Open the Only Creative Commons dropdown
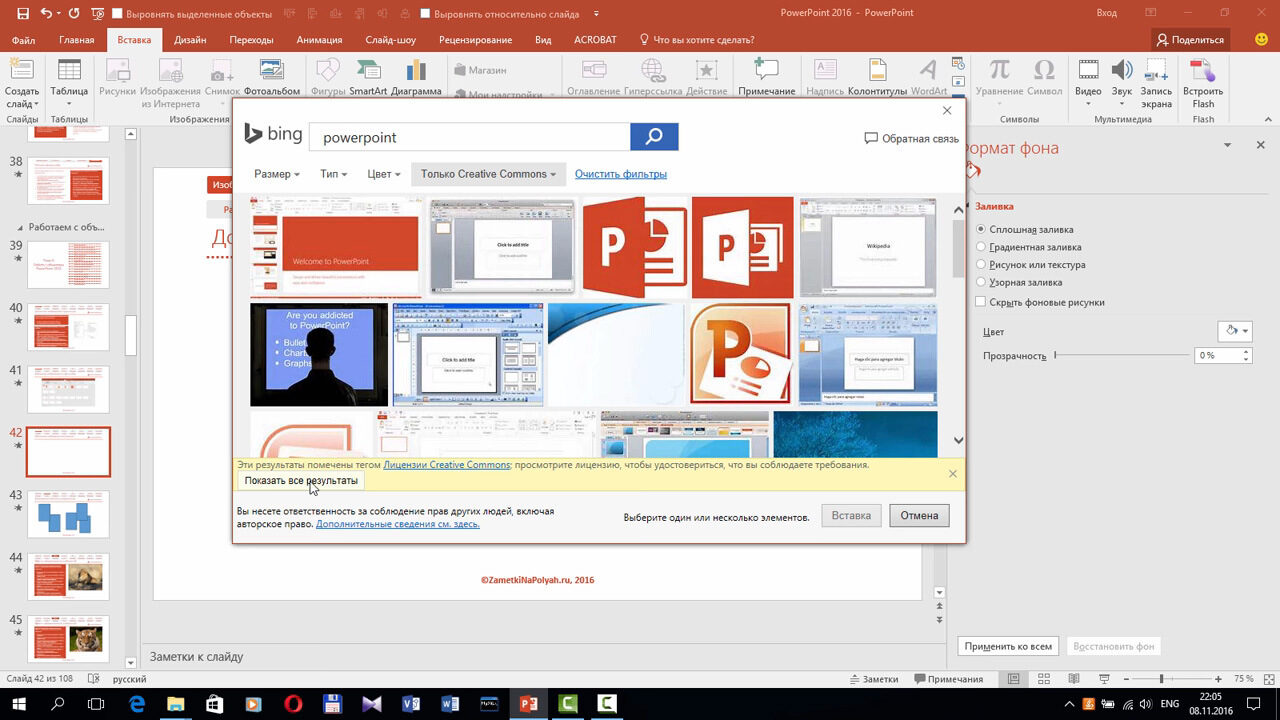 [x=488, y=174]
